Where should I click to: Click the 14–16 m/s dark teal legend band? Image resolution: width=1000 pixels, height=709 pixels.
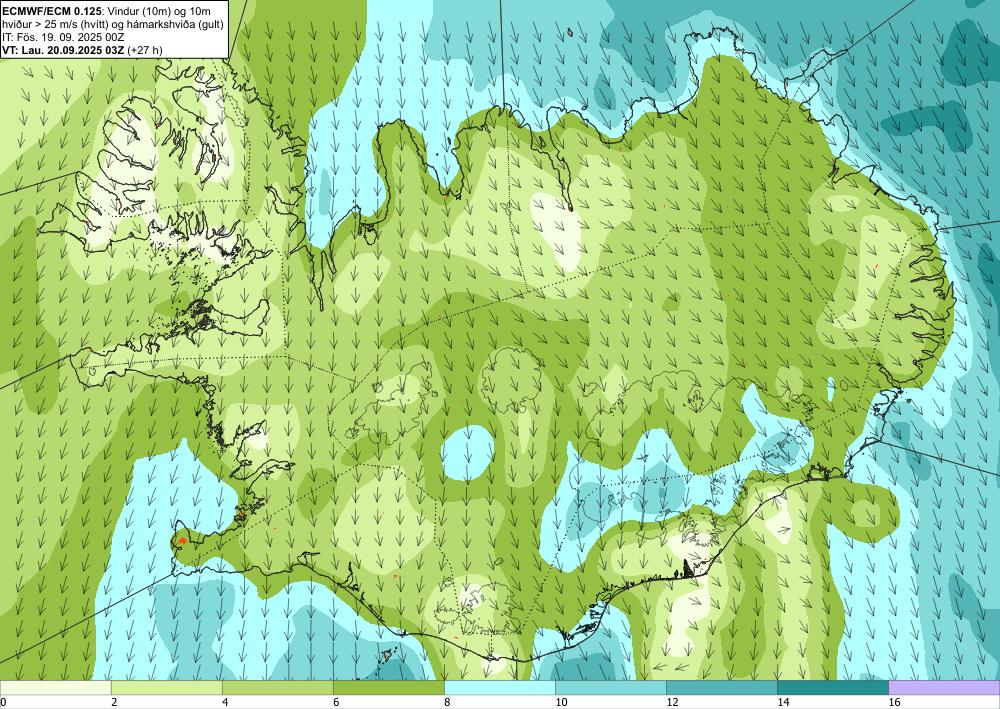pyautogui.click(x=833, y=687)
